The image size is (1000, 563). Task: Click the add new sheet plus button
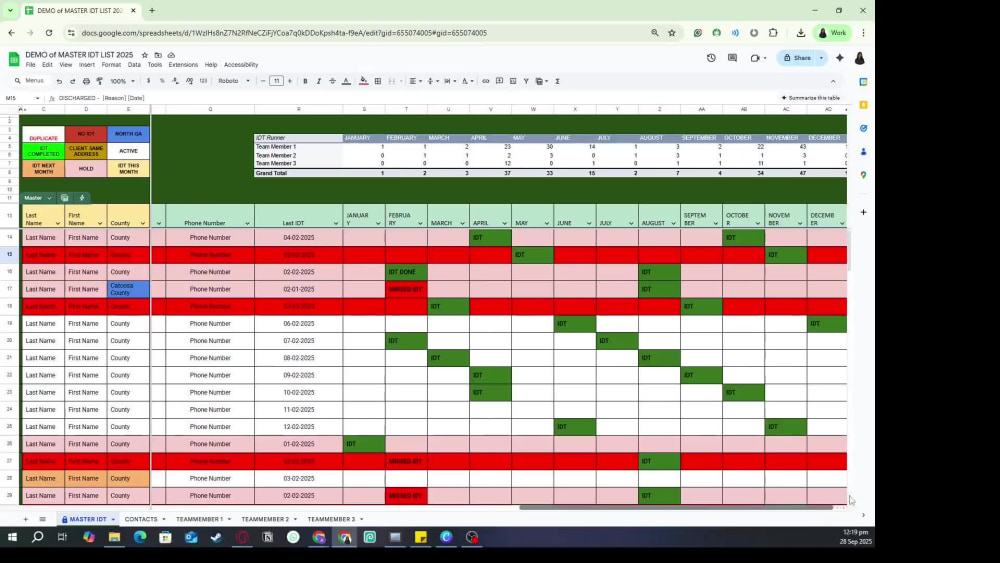point(26,520)
